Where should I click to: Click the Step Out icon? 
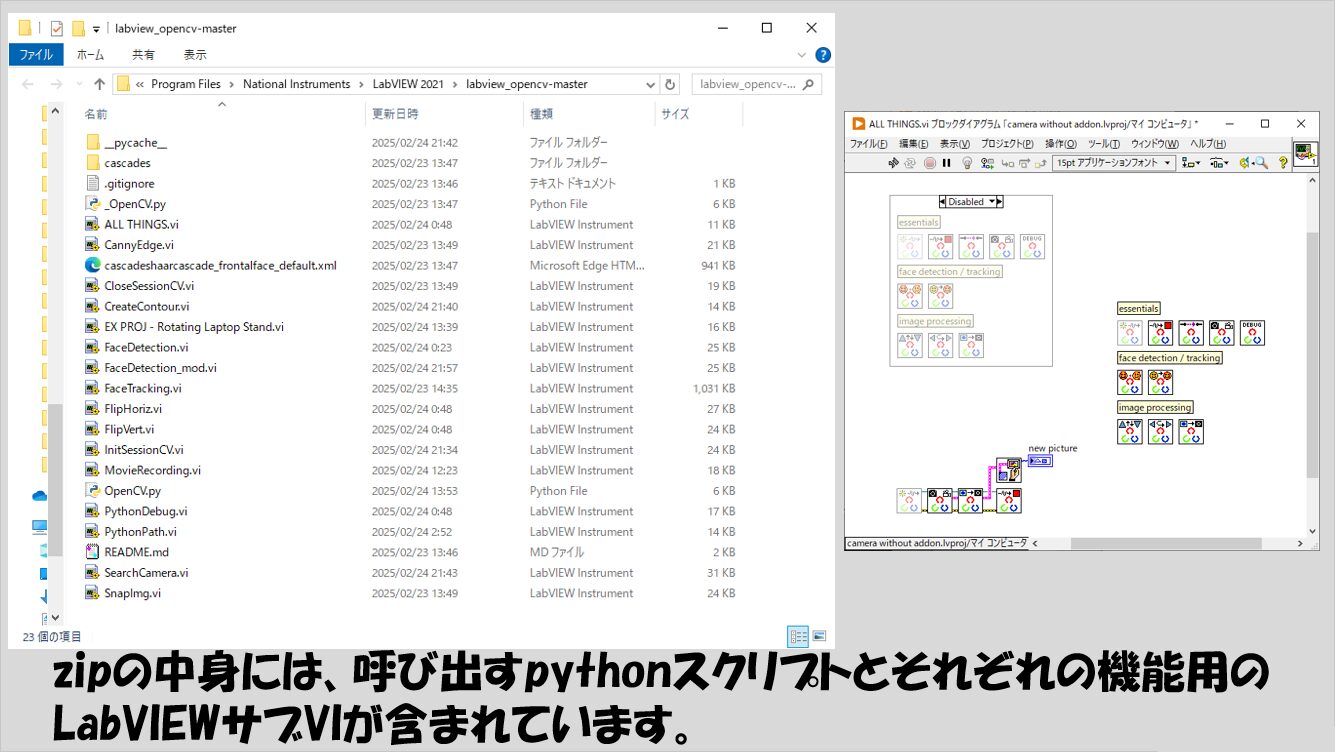pyautogui.click(x=1041, y=164)
